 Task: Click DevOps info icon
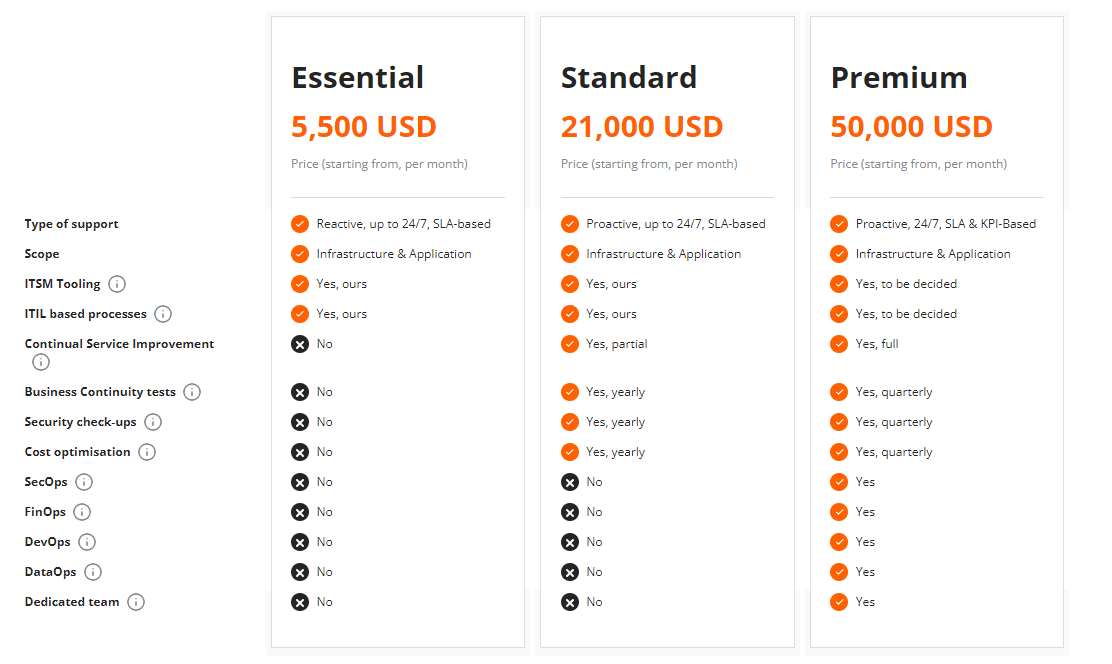87,542
